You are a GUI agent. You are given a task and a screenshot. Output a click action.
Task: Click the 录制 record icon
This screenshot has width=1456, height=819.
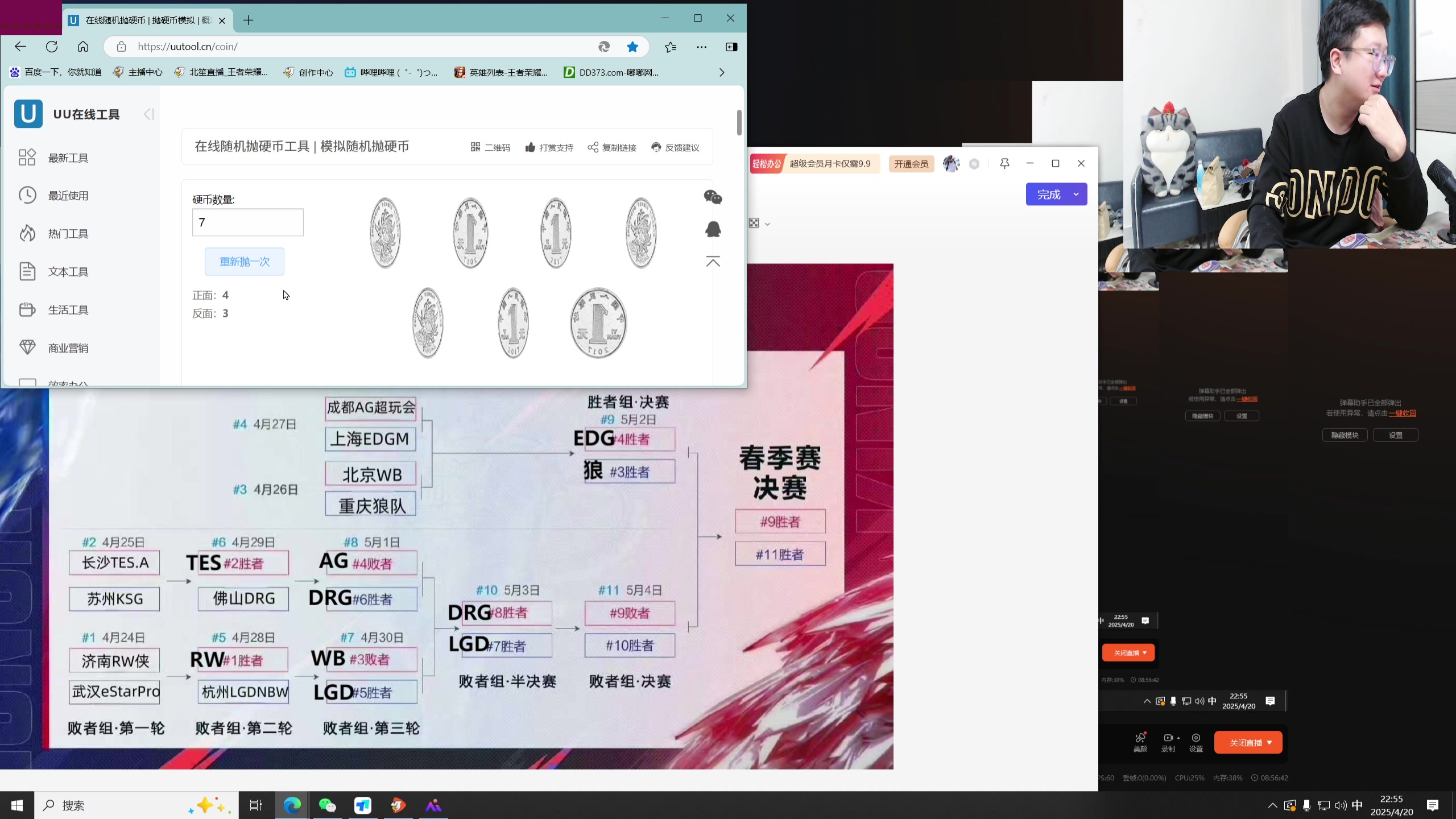pos(1168,738)
